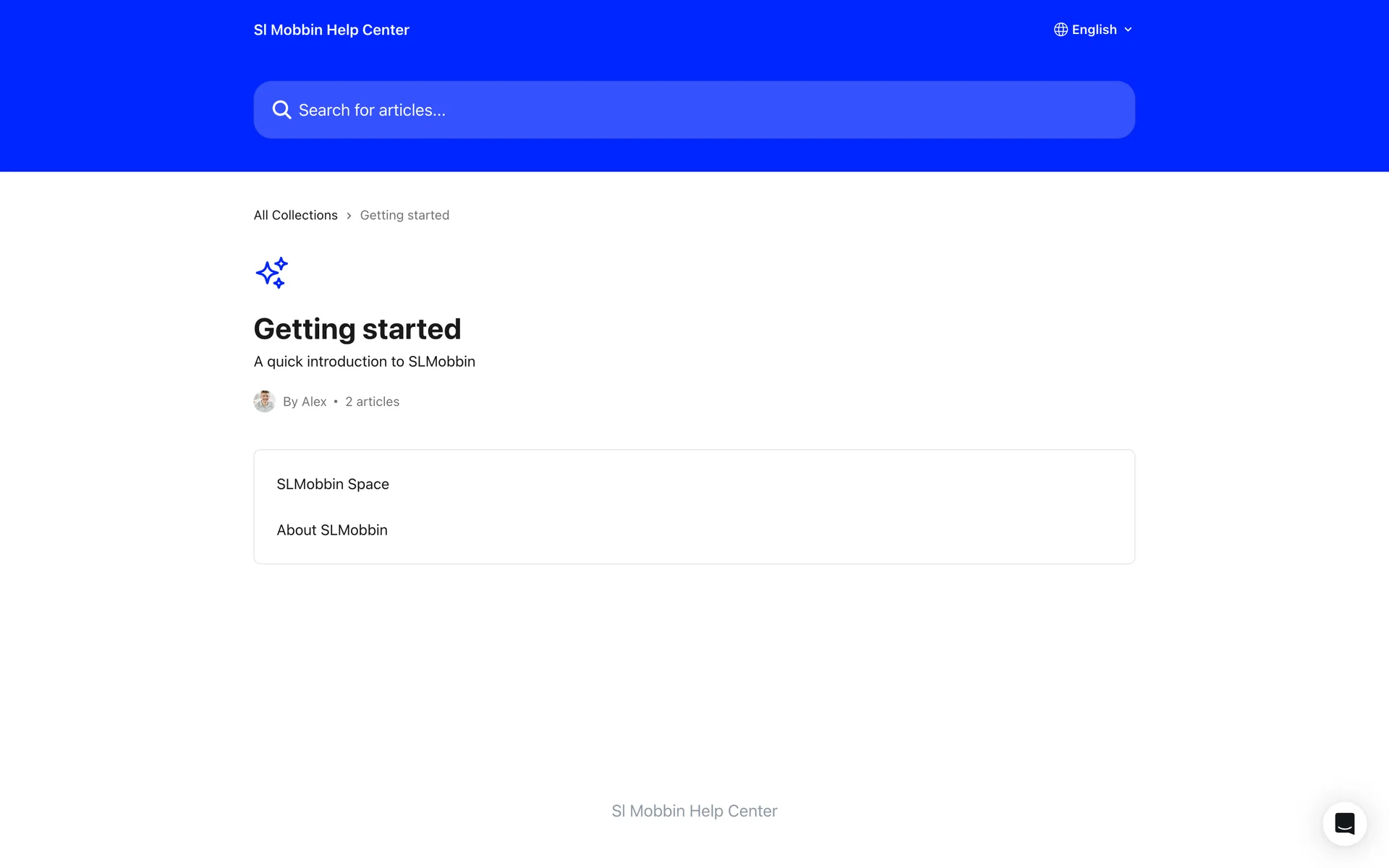Click the 2 articles count text
This screenshot has width=1389, height=868.
[372, 401]
